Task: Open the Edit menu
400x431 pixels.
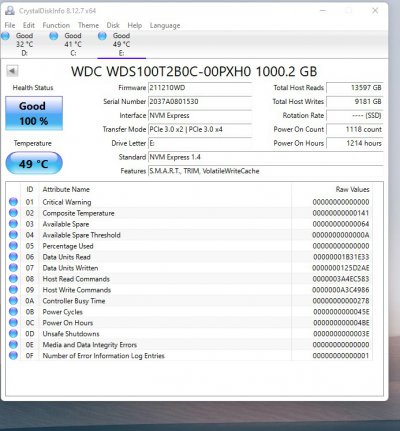Action: point(29,25)
